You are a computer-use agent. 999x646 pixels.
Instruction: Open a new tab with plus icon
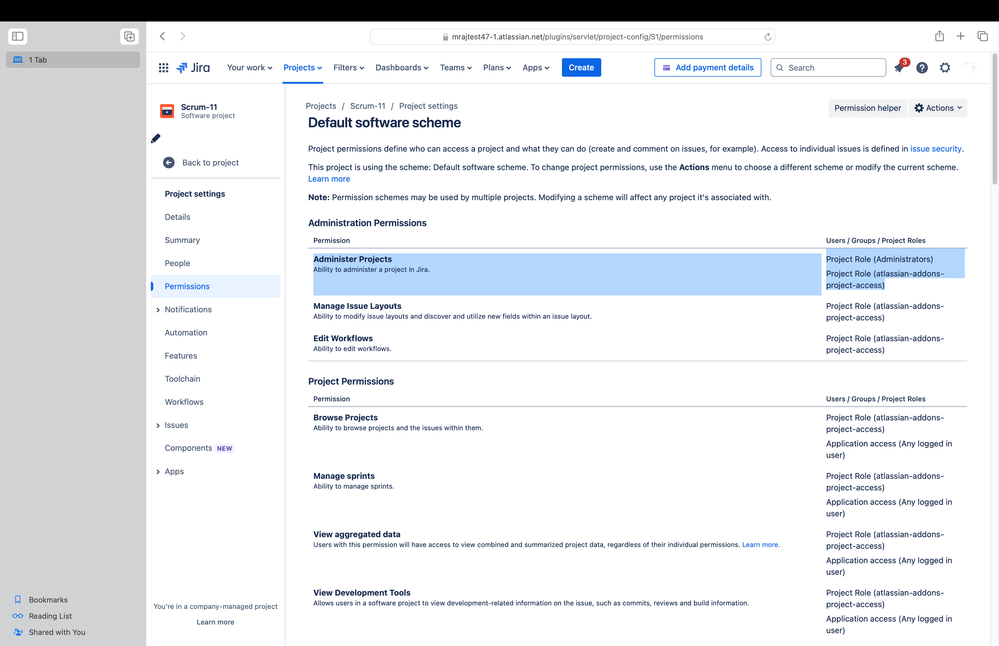coord(960,36)
